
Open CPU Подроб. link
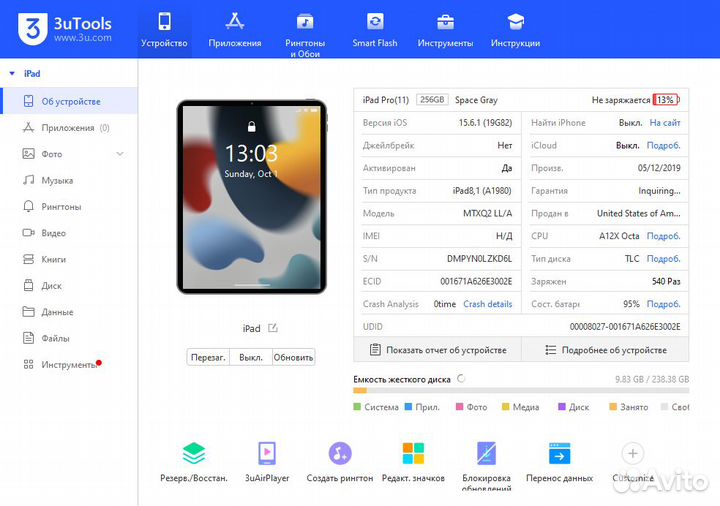pyautogui.click(x=664, y=236)
